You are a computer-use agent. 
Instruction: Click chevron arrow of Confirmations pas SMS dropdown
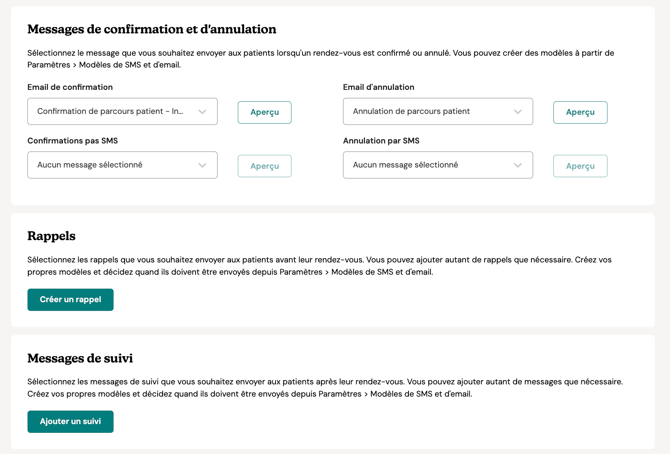pos(202,165)
